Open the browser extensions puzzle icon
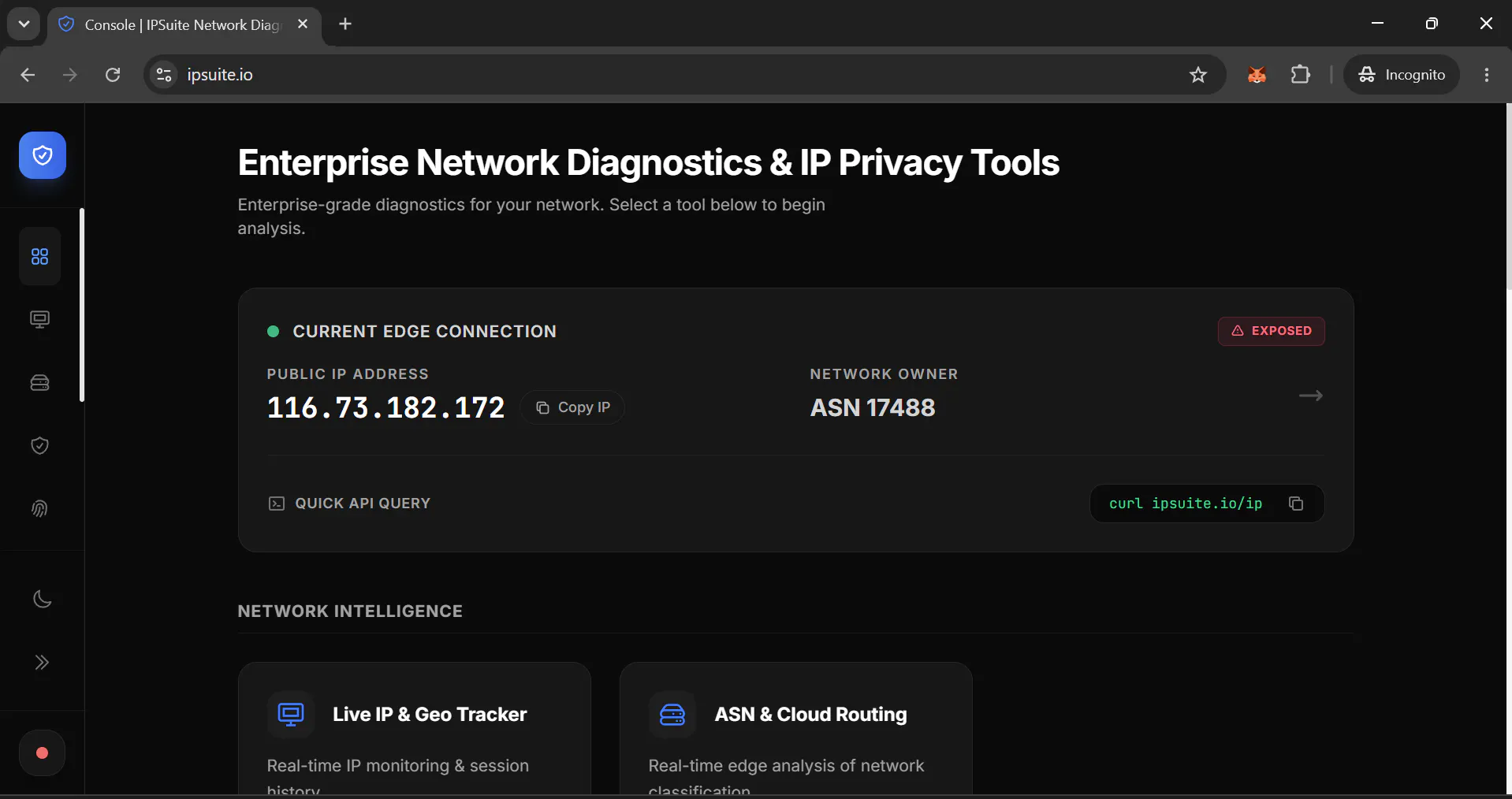The image size is (1512, 799). [x=1301, y=75]
